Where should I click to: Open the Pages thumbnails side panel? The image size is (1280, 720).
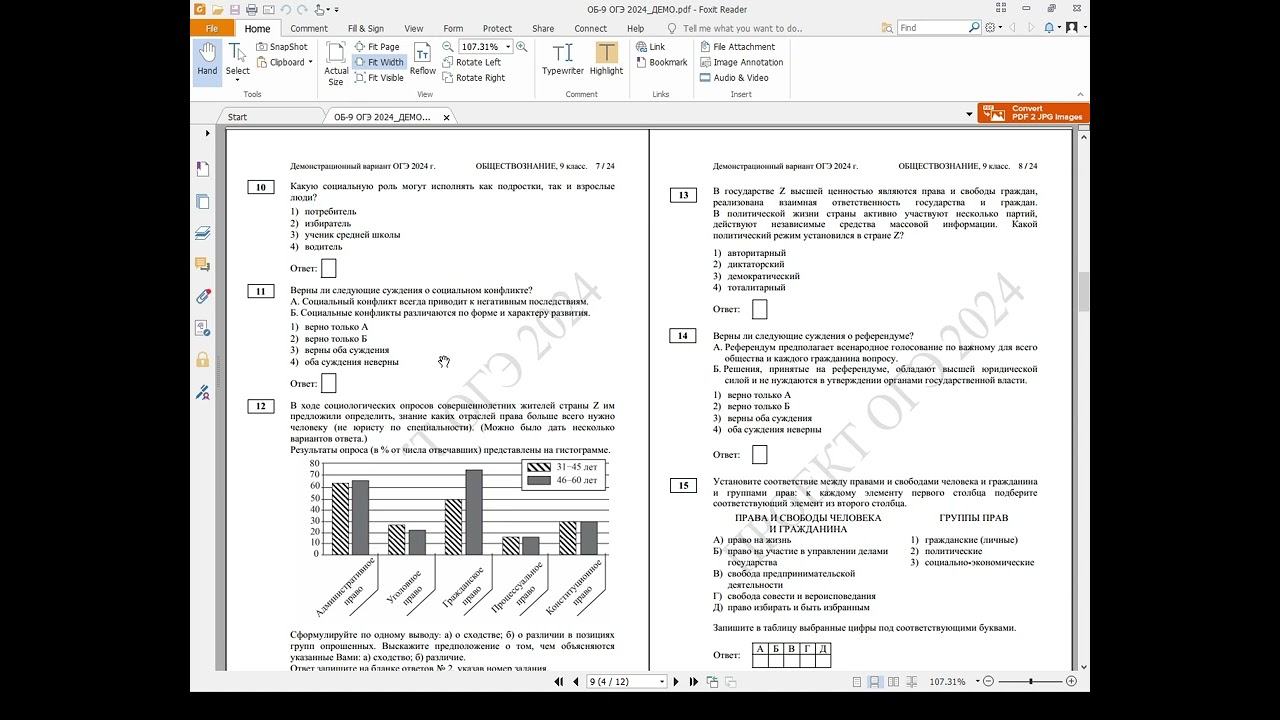click(x=203, y=201)
